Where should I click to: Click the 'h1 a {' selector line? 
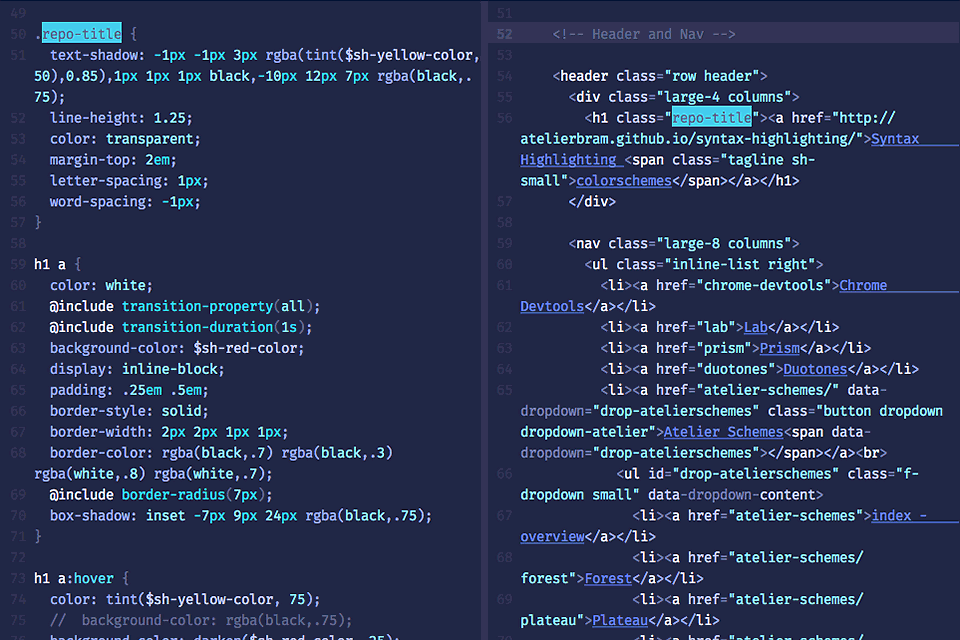[58, 265]
